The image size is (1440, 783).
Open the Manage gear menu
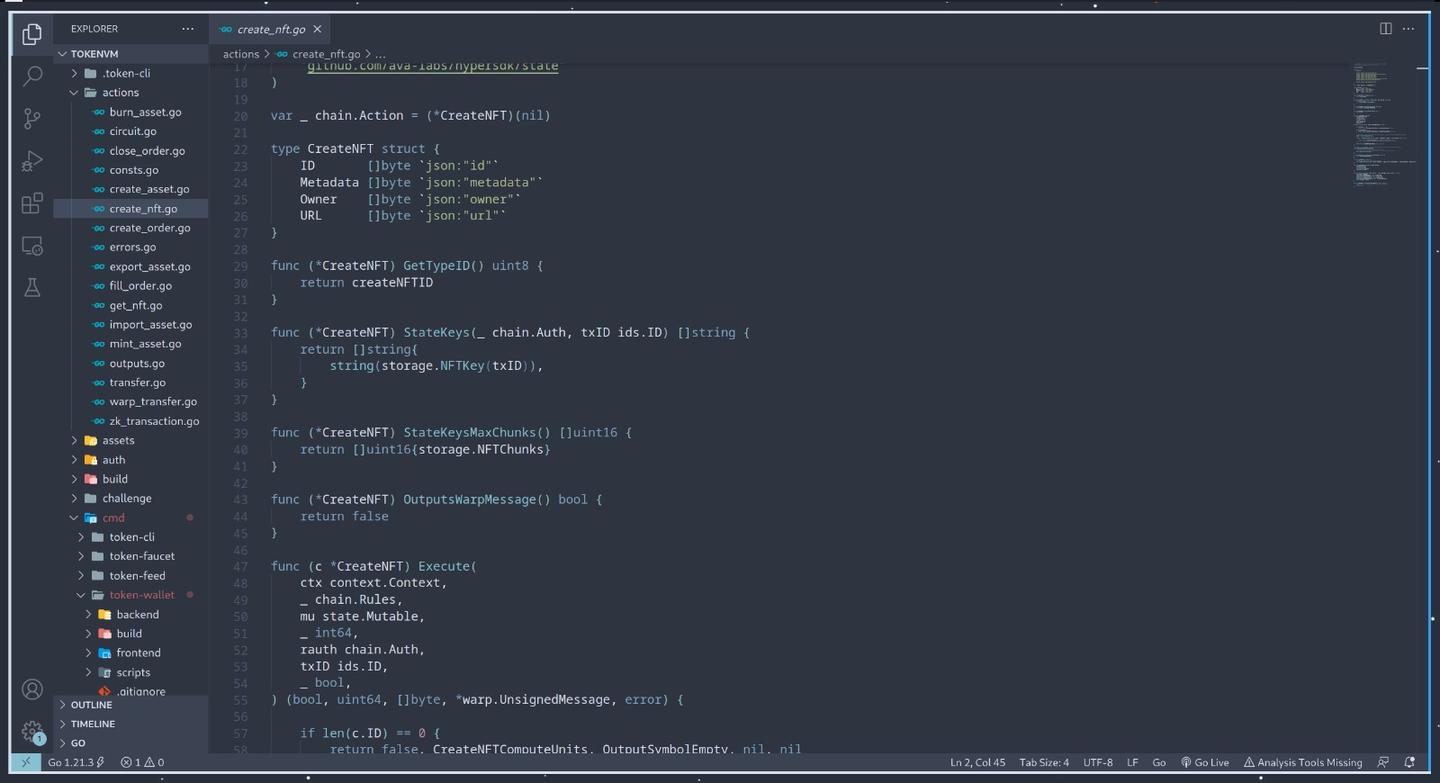(32, 731)
